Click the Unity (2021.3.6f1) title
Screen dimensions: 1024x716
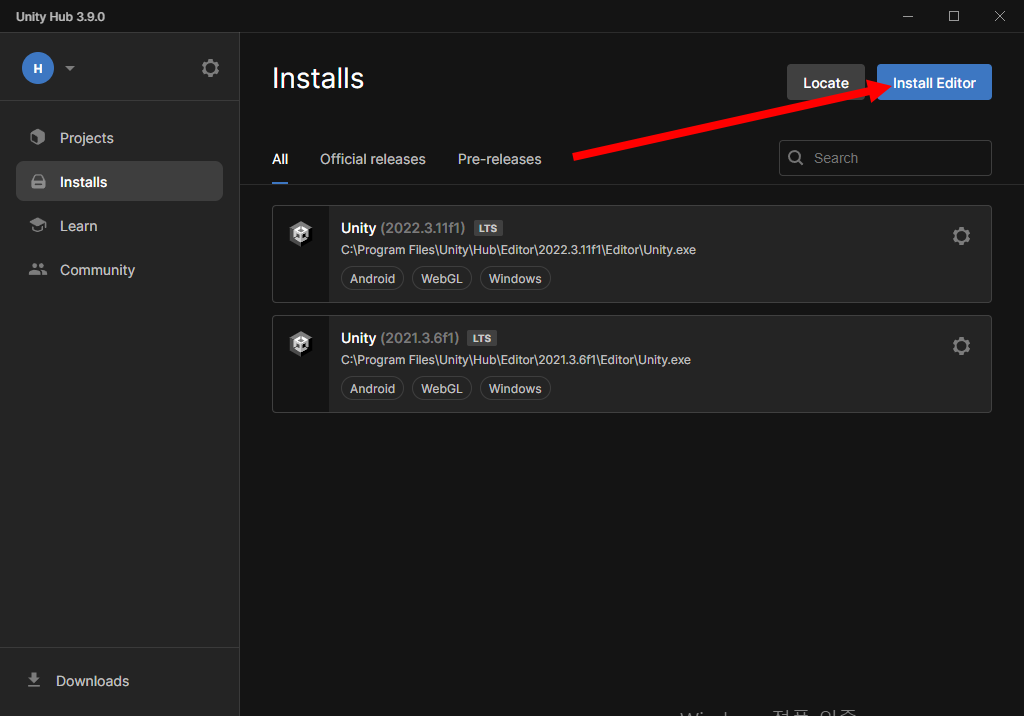pyautogui.click(x=400, y=338)
